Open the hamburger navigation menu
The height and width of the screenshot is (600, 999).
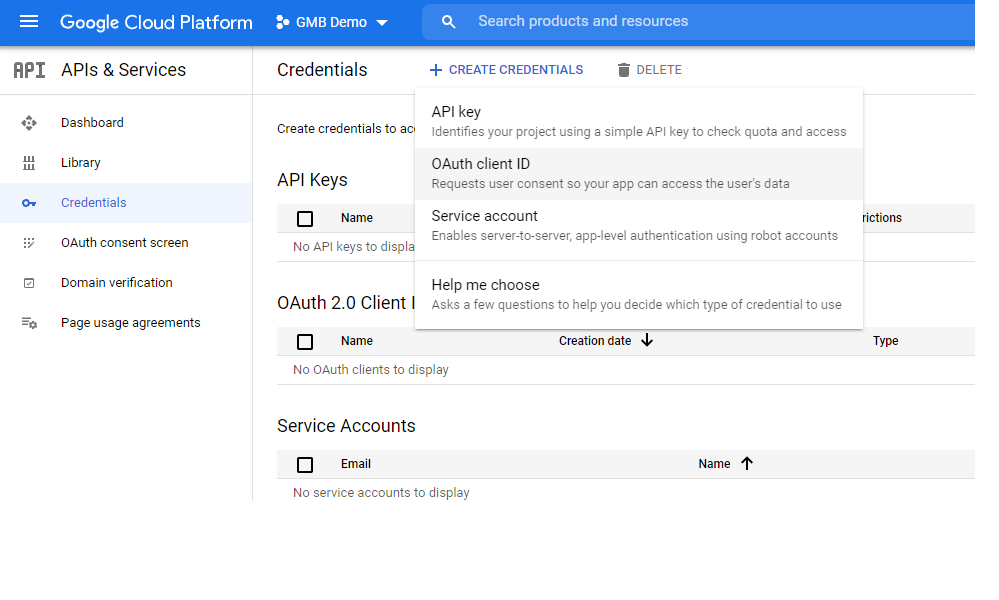tap(29, 22)
